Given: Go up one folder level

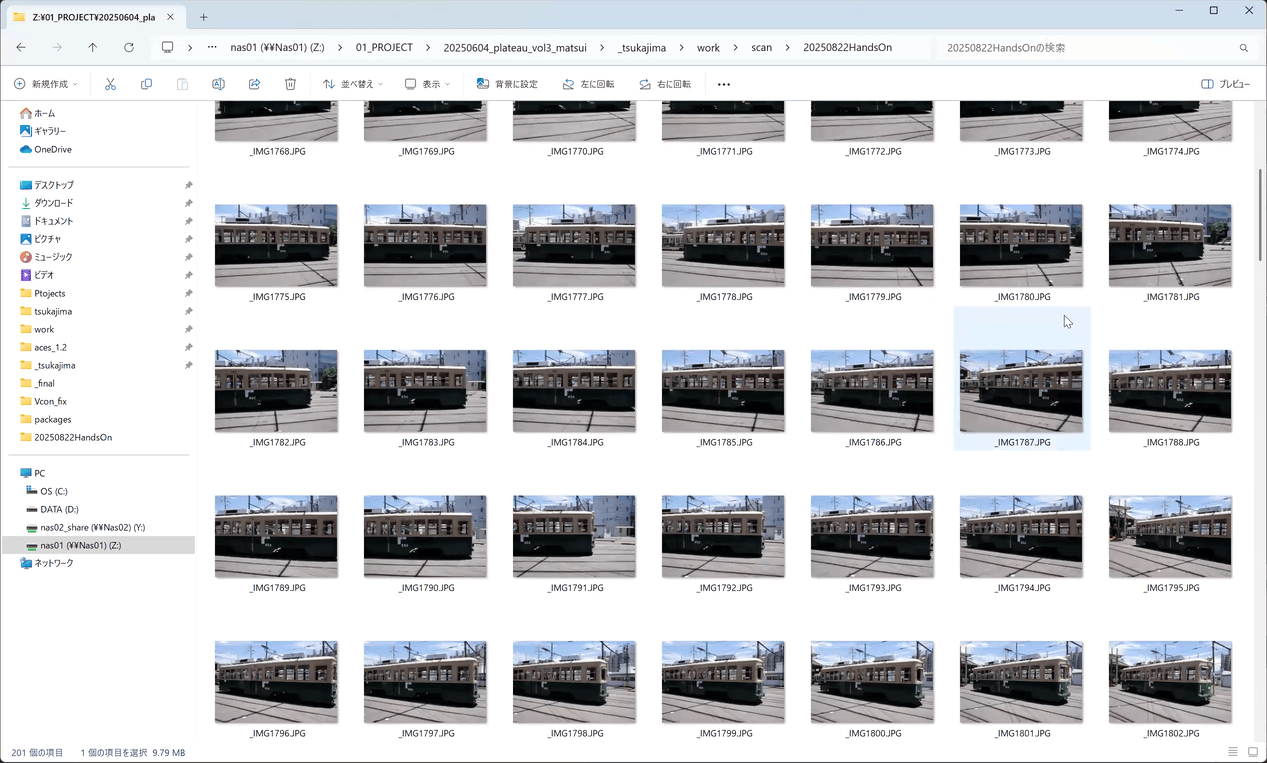Looking at the screenshot, I should point(93,47).
